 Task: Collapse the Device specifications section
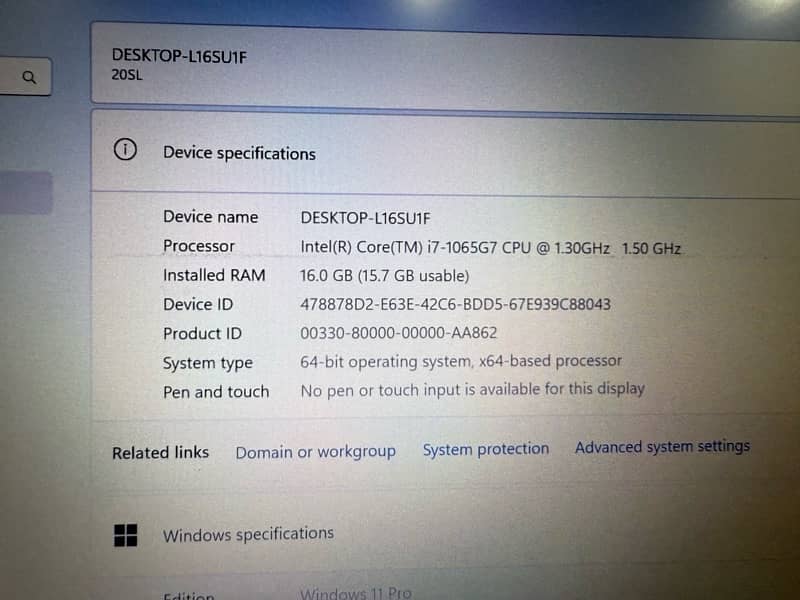pos(445,152)
